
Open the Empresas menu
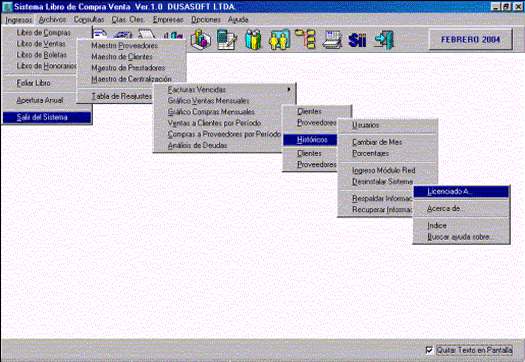pyautogui.click(x=168, y=20)
